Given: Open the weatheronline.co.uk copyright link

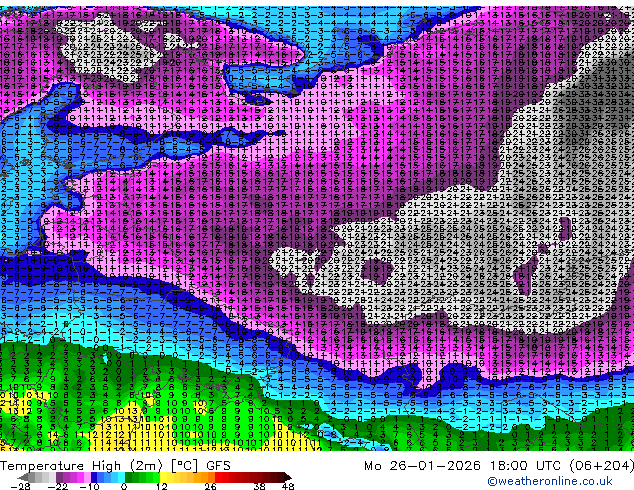Looking at the screenshot, I should click(x=550, y=481).
